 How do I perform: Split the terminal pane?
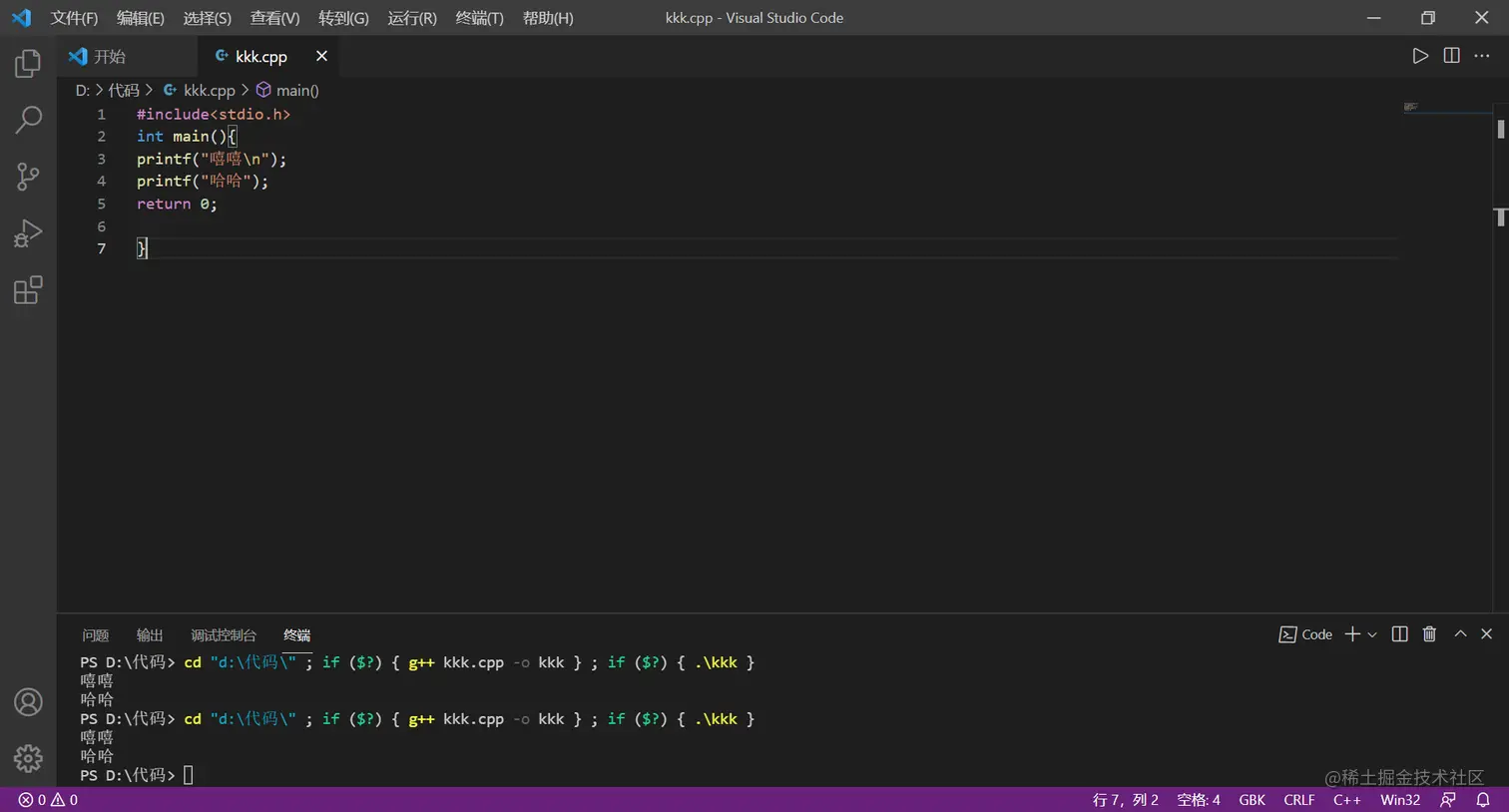point(1399,633)
